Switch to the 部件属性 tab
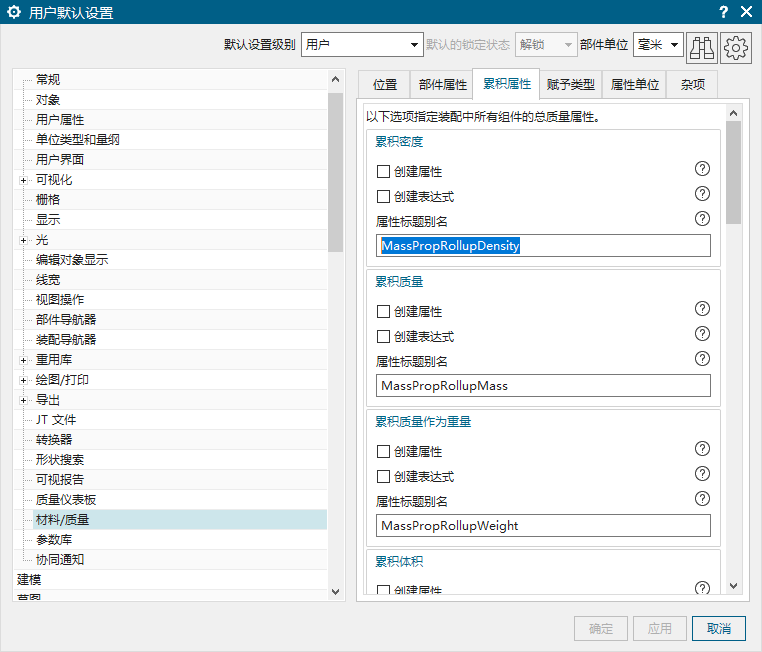762x652 pixels. click(442, 85)
